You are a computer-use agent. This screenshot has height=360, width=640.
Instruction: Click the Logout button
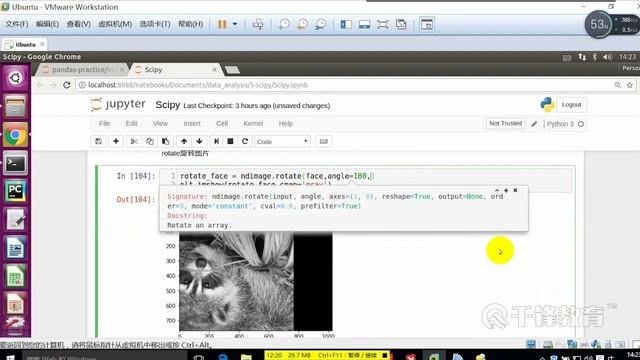coord(571,104)
